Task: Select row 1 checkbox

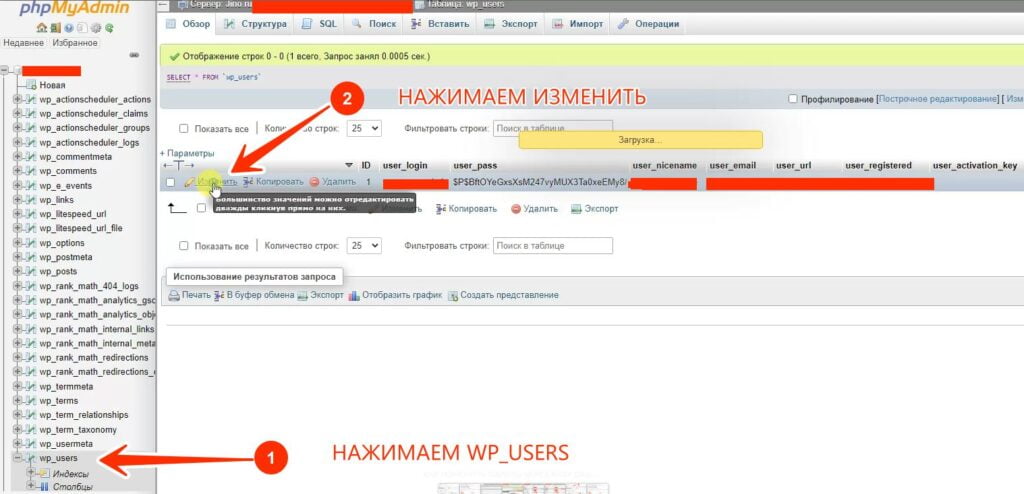Action: click(x=170, y=182)
